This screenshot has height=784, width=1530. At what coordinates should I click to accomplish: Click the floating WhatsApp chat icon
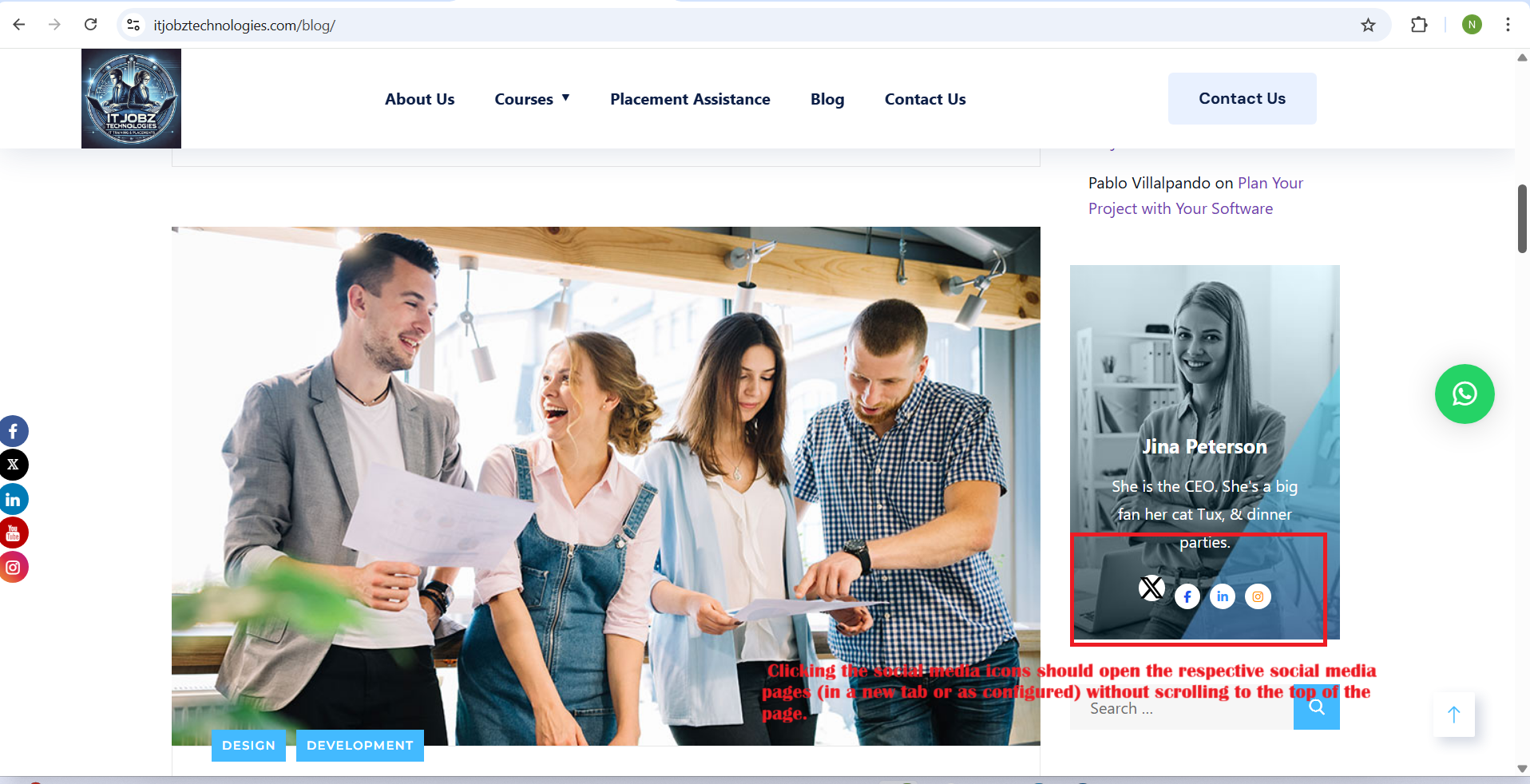1464,394
